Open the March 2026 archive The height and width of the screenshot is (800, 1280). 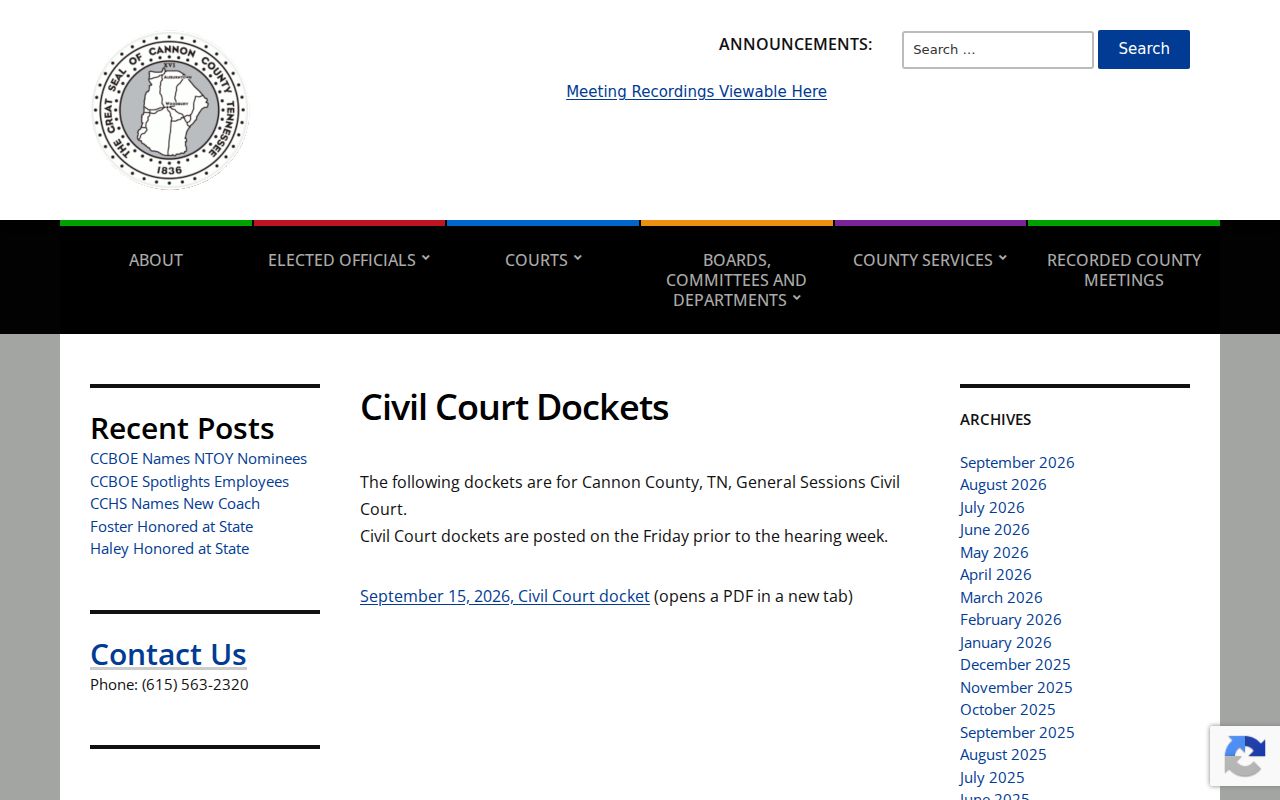click(x=1001, y=597)
